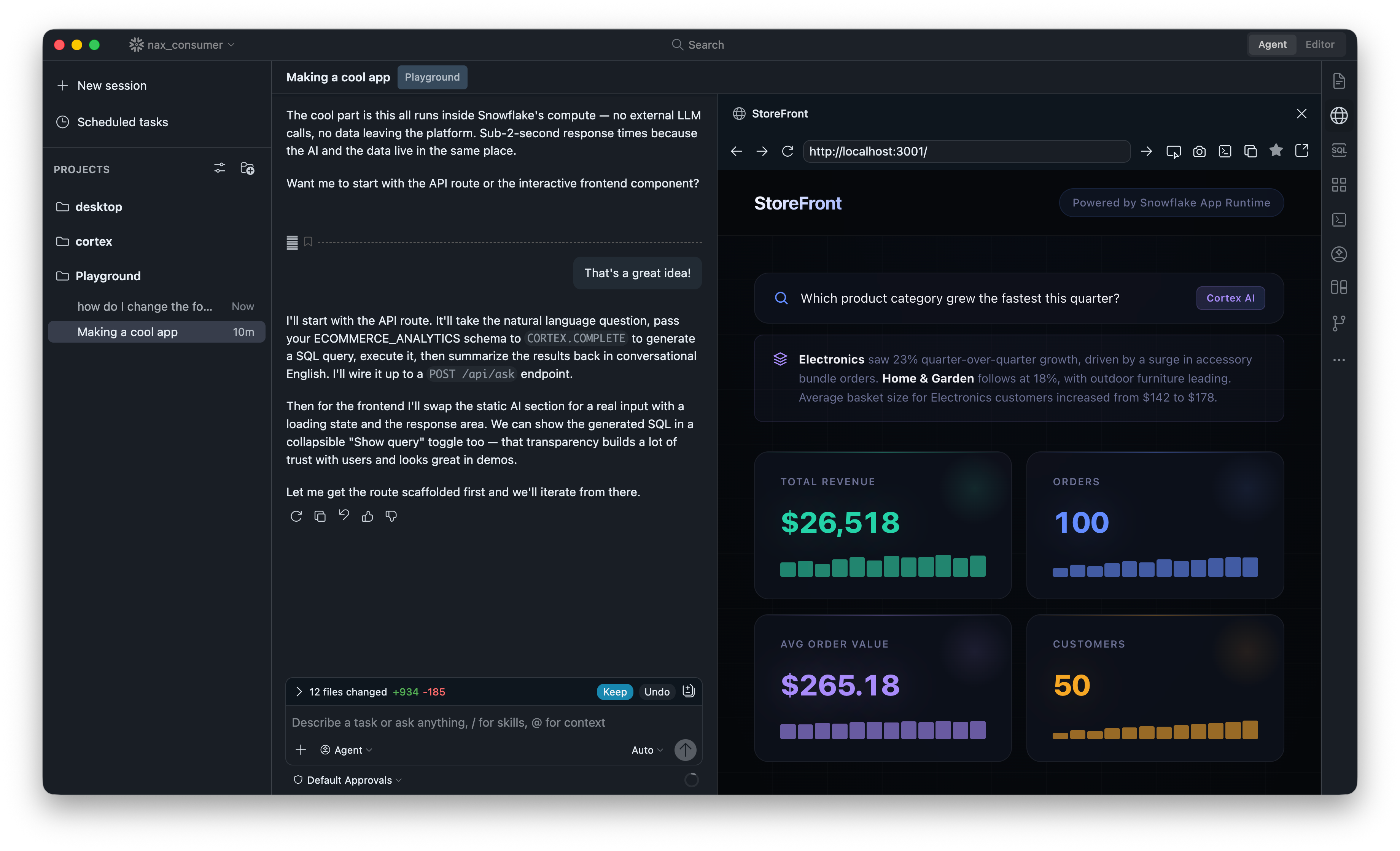Switch to Editor mode toggle
Viewport: 1400px width, 851px height.
coord(1319,44)
